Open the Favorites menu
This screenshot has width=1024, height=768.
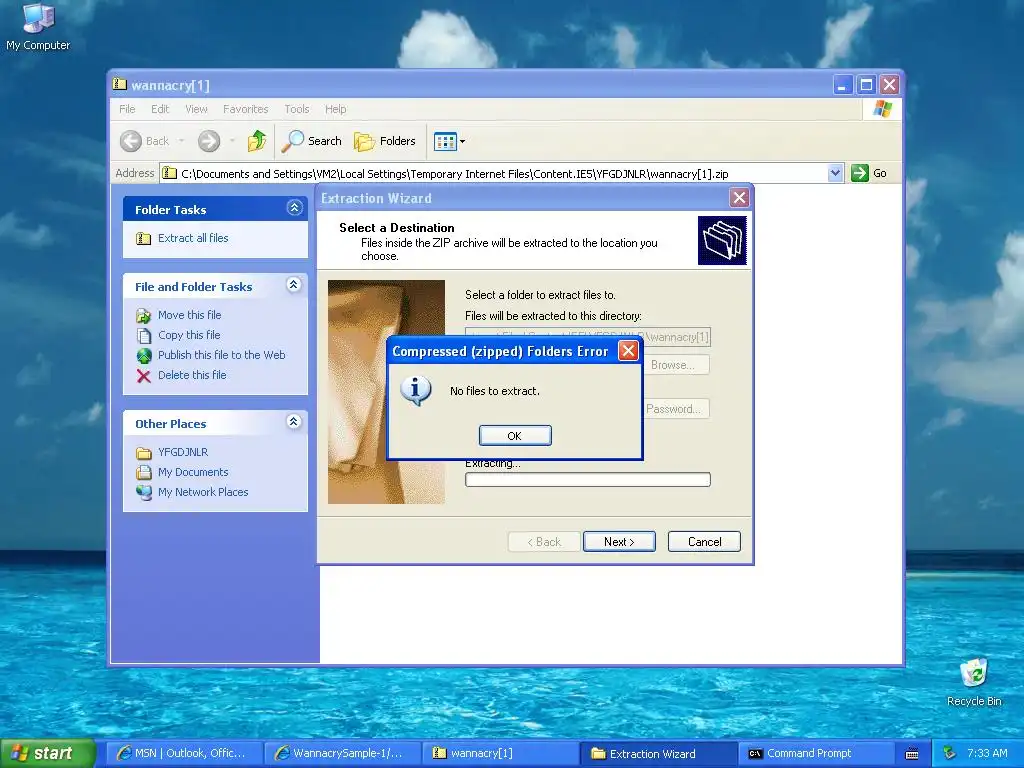[246, 109]
